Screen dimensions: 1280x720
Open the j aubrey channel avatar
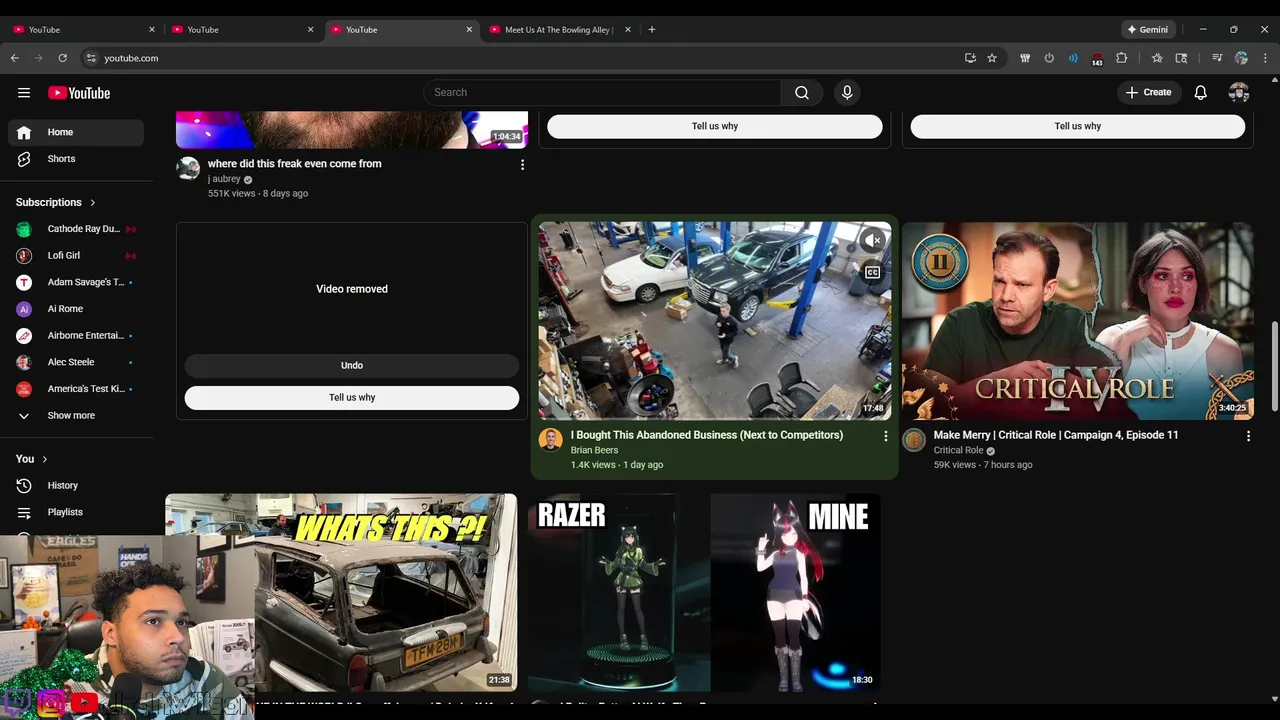(188, 168)
